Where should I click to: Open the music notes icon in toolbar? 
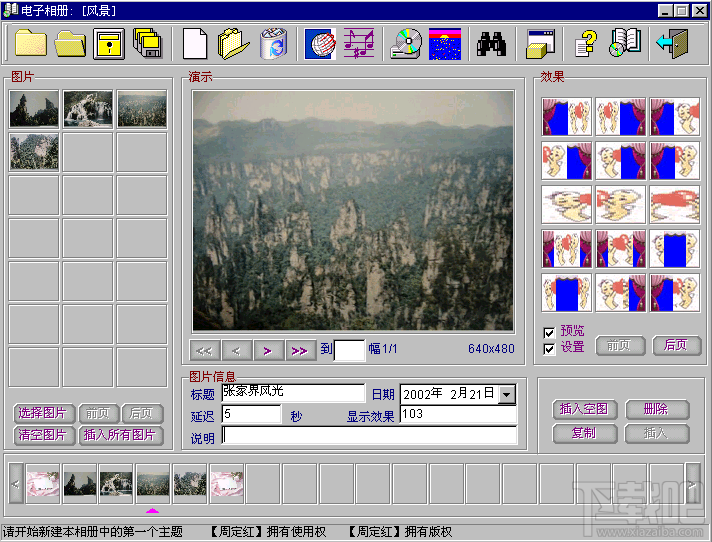pos(359,44)
